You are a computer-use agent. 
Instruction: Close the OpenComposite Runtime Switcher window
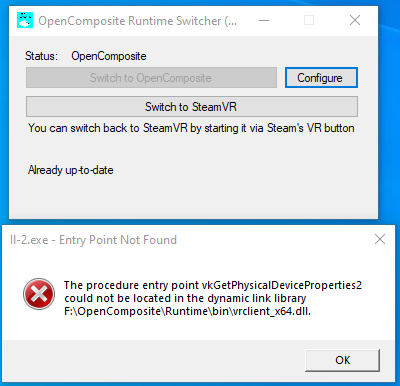pyautogui.click(x=355, y=20)
